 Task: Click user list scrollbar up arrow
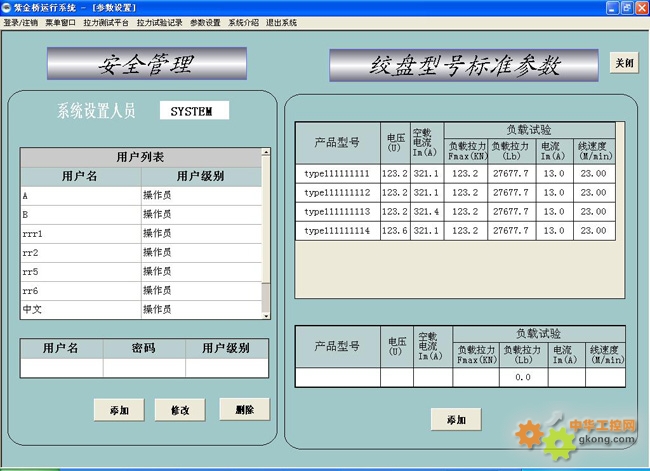tap(266, 152)
